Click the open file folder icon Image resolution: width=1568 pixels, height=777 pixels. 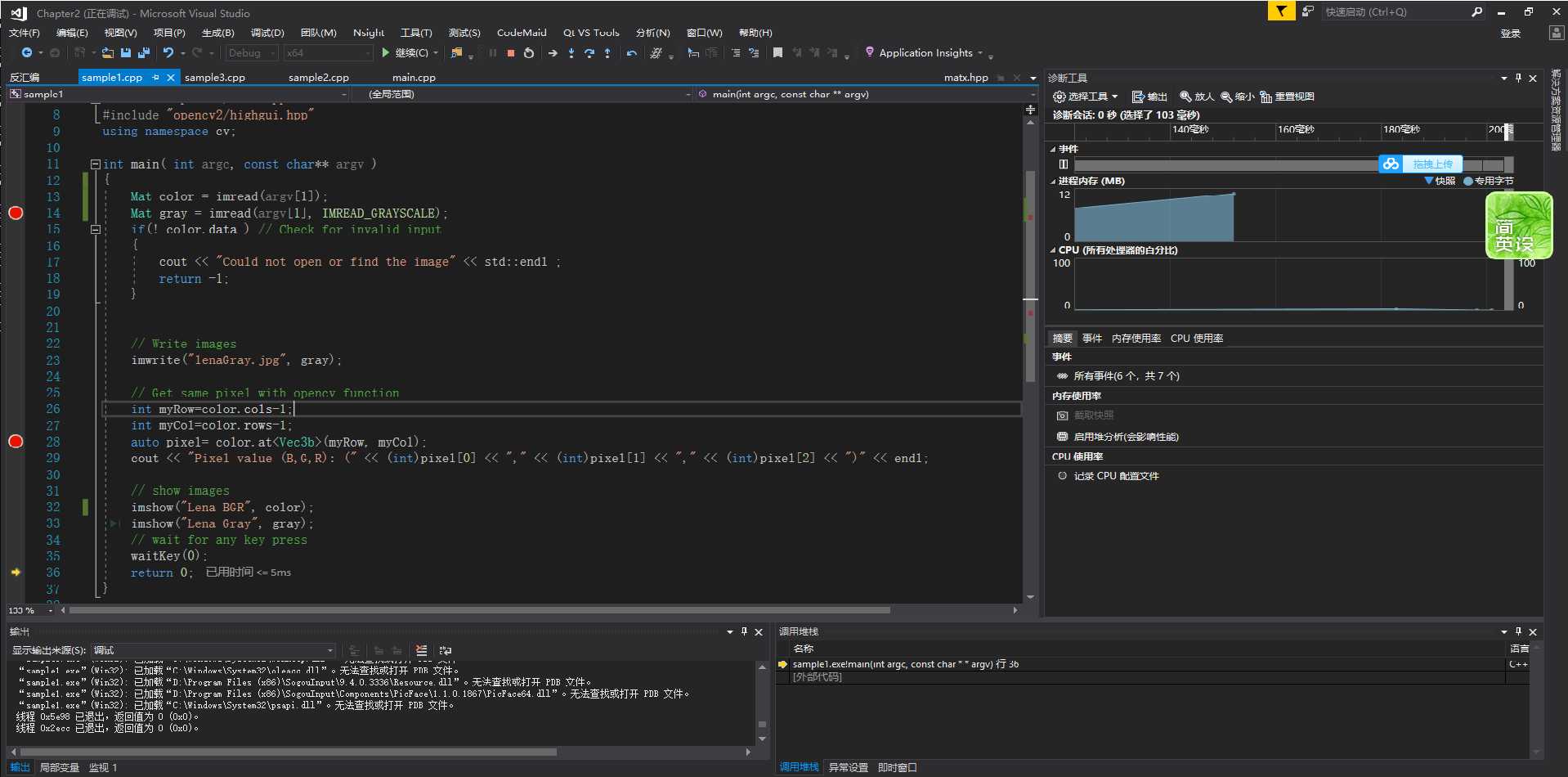pos(106,53)
